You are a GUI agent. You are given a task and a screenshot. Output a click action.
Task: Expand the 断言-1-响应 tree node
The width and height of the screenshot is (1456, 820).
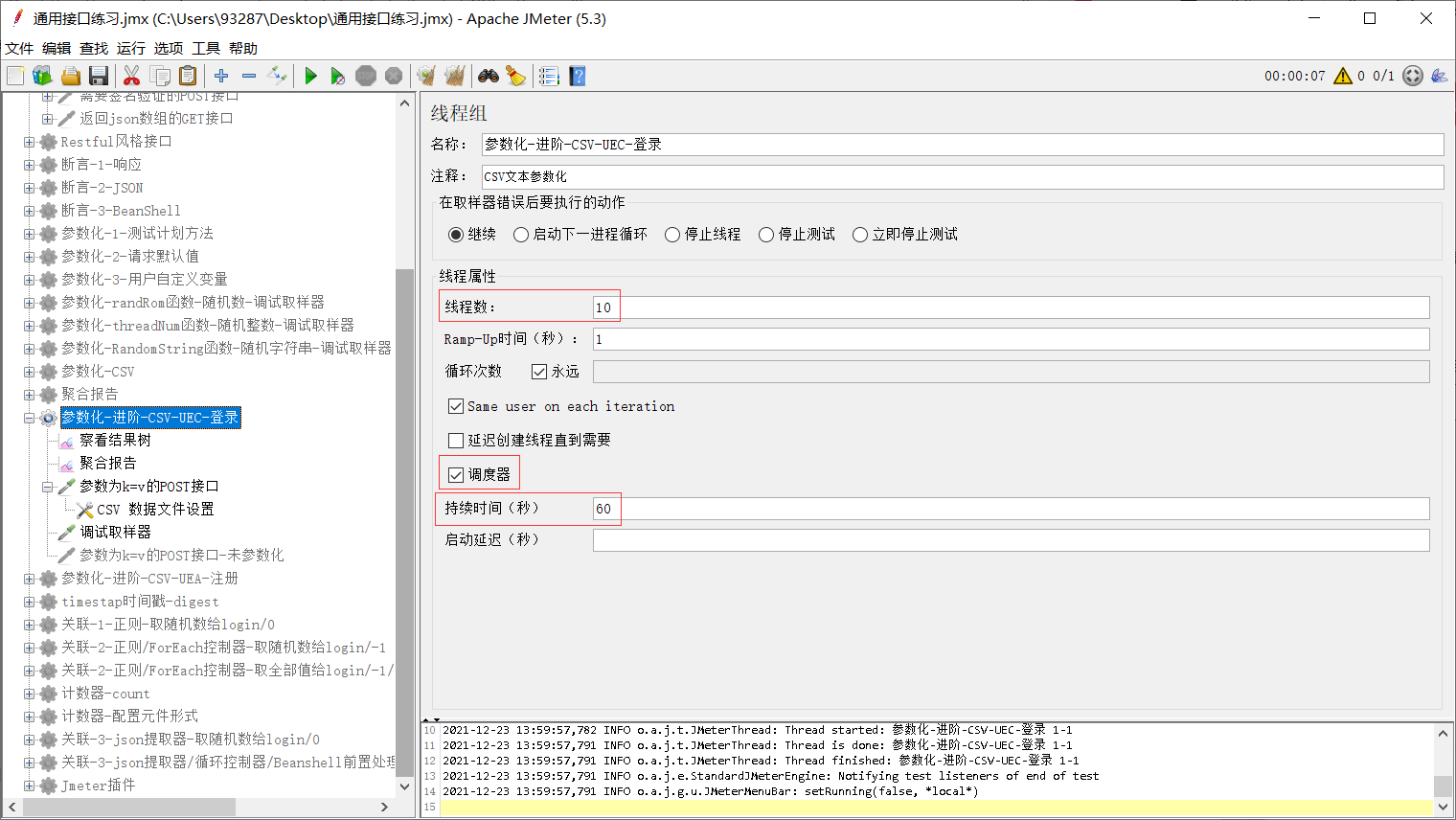coord(29,165)
